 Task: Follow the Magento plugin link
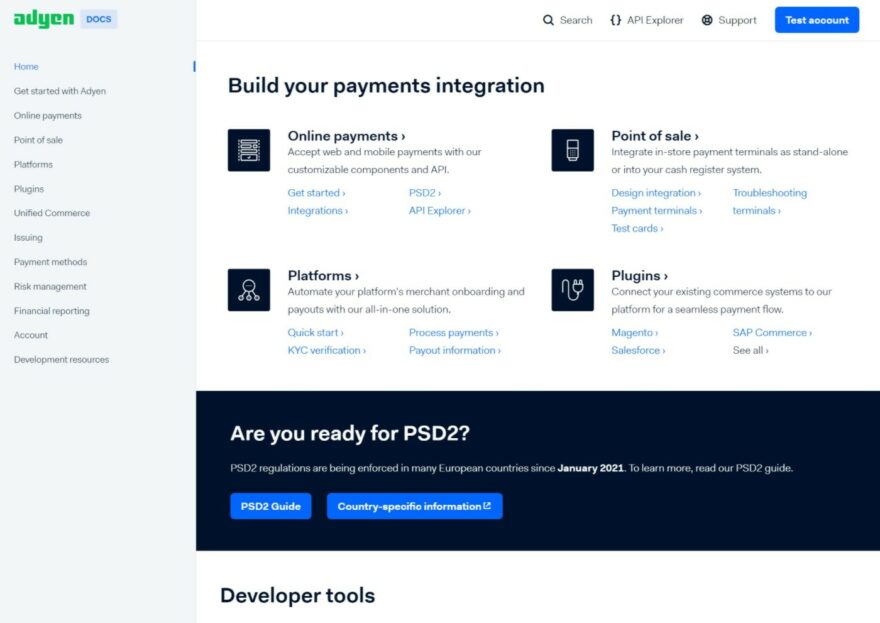(x=634, y=332)
